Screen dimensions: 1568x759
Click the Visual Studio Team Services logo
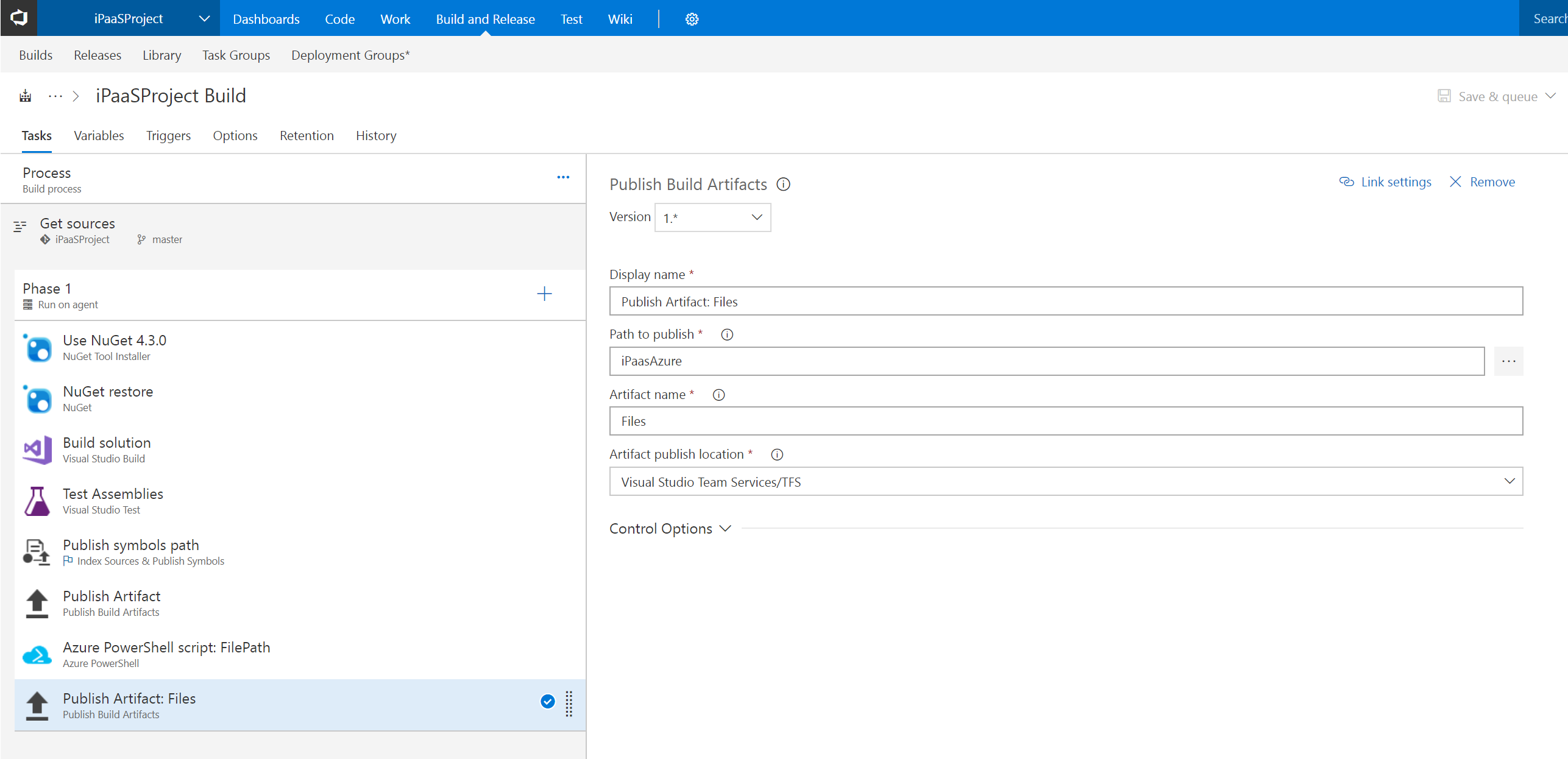tap(19, 18)
